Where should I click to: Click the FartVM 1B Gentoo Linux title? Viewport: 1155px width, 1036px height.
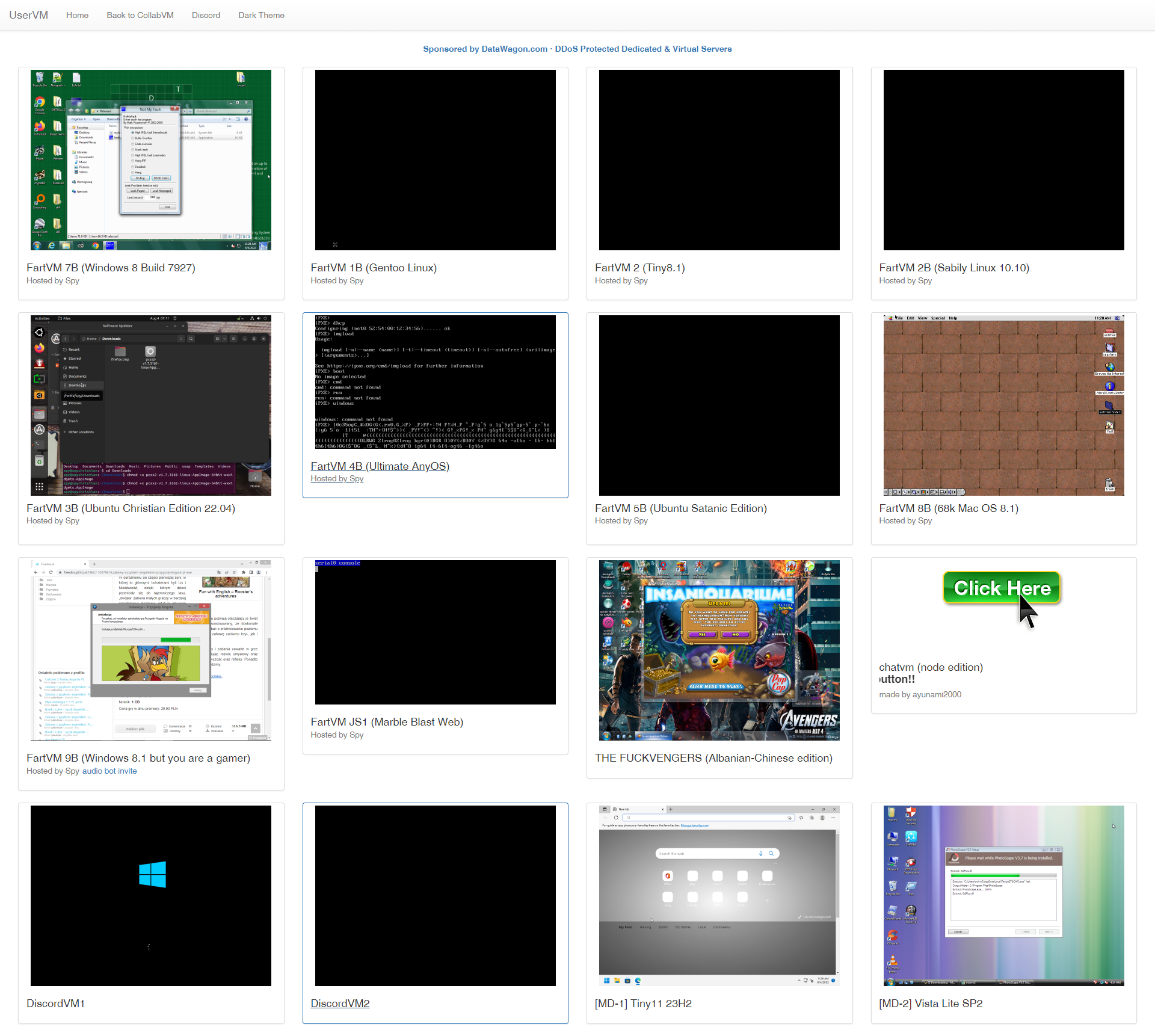(x=374, y=268)
